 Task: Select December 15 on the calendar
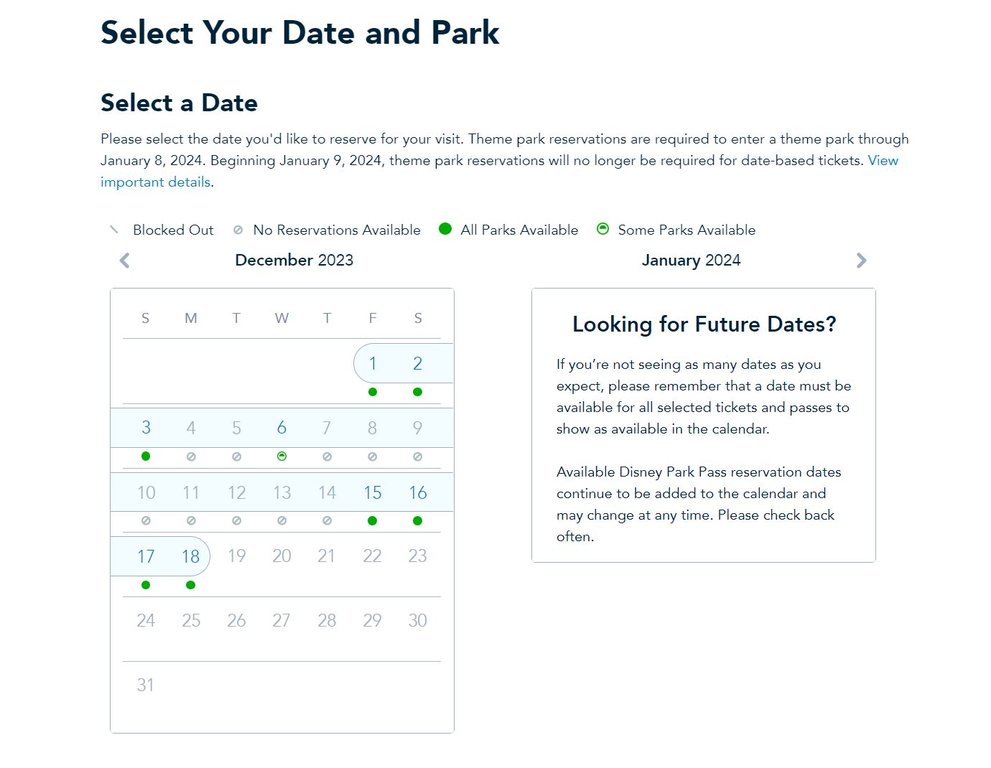pyautogui.click(x=373, y=493)
